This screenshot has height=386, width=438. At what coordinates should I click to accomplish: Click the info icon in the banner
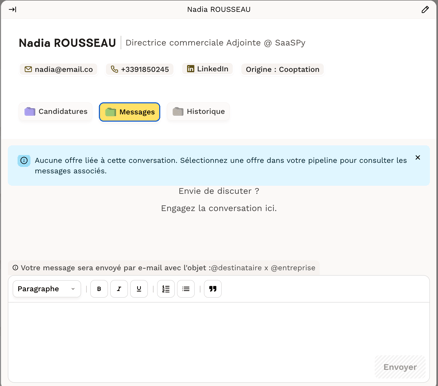click(x=24, y=161)
